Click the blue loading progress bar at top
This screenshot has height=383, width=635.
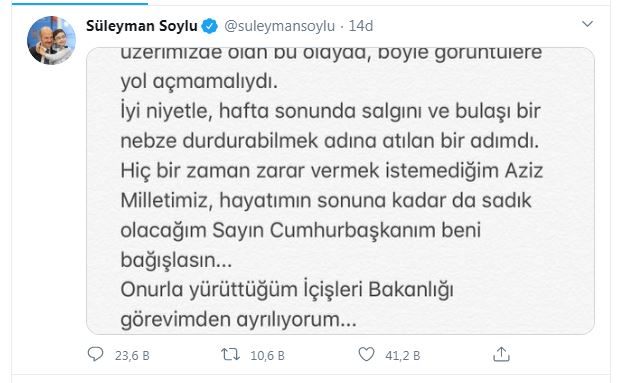tap(80, 3)
